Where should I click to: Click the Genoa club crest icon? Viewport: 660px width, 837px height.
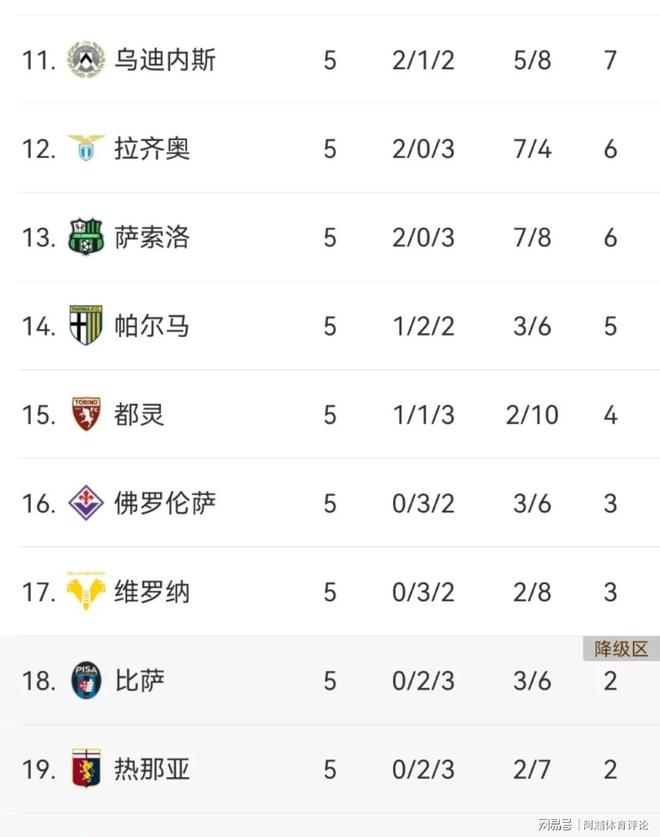(86, 769)
